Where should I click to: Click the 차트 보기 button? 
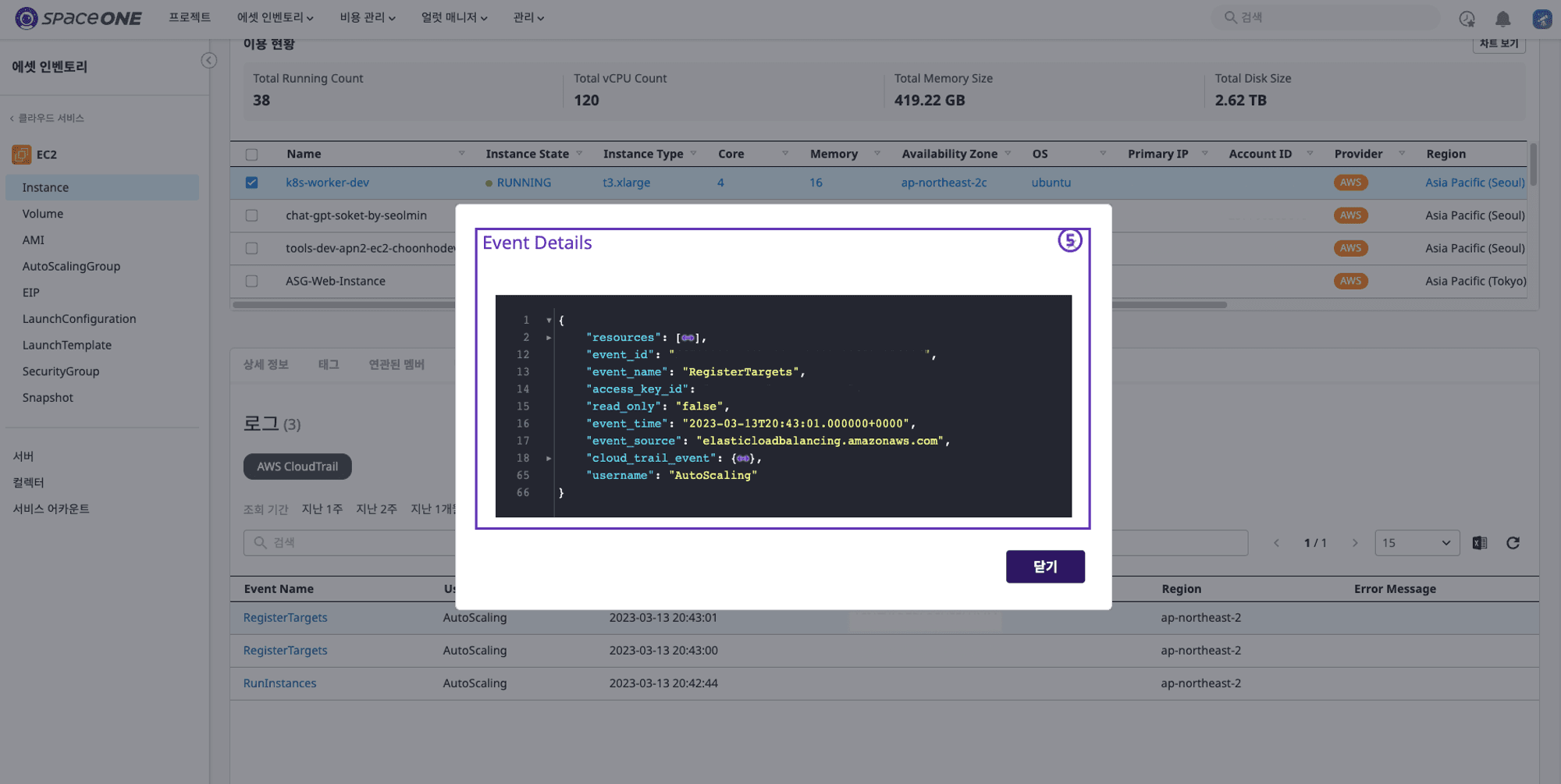click(x=1499, y=44)
